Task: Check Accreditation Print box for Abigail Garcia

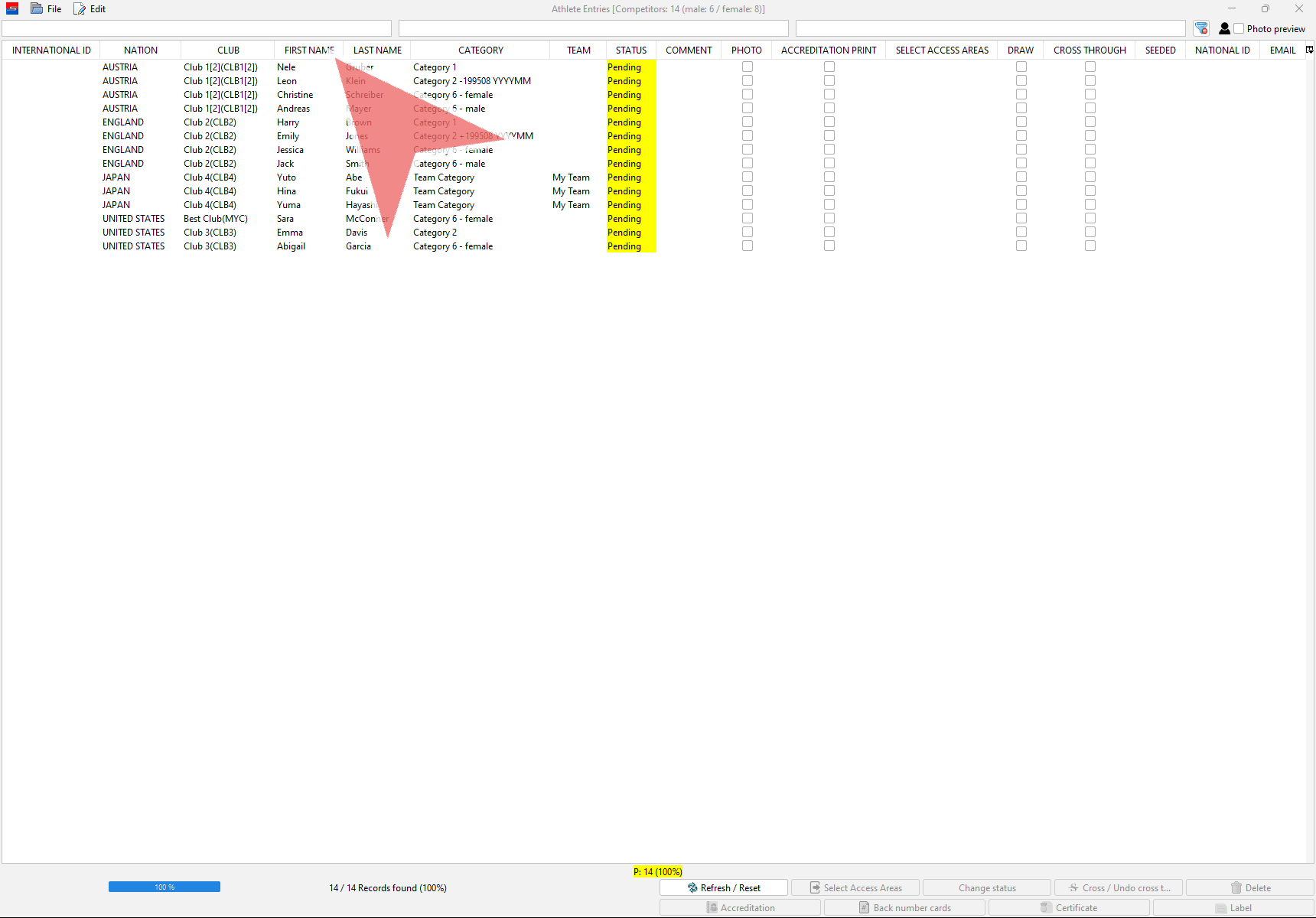Action: 829,246
